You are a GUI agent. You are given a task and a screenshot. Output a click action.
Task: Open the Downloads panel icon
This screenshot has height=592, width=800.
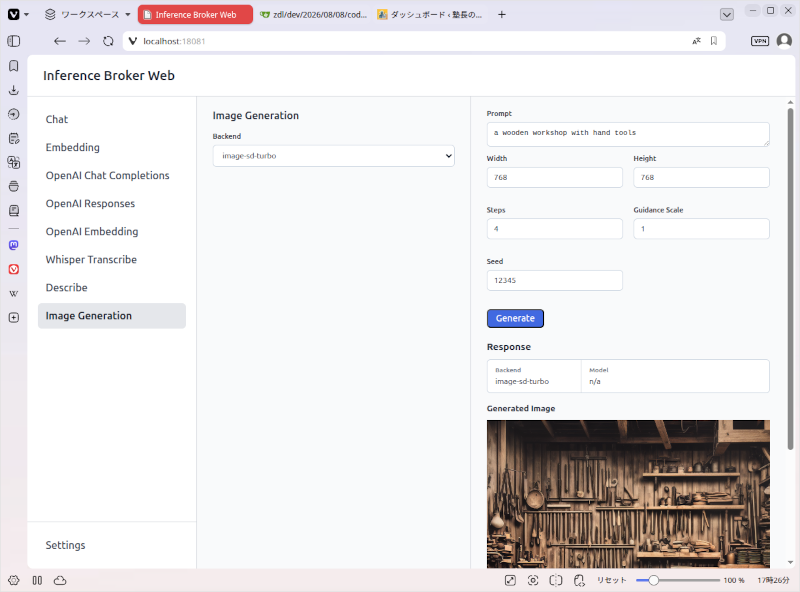click(14, 90)
